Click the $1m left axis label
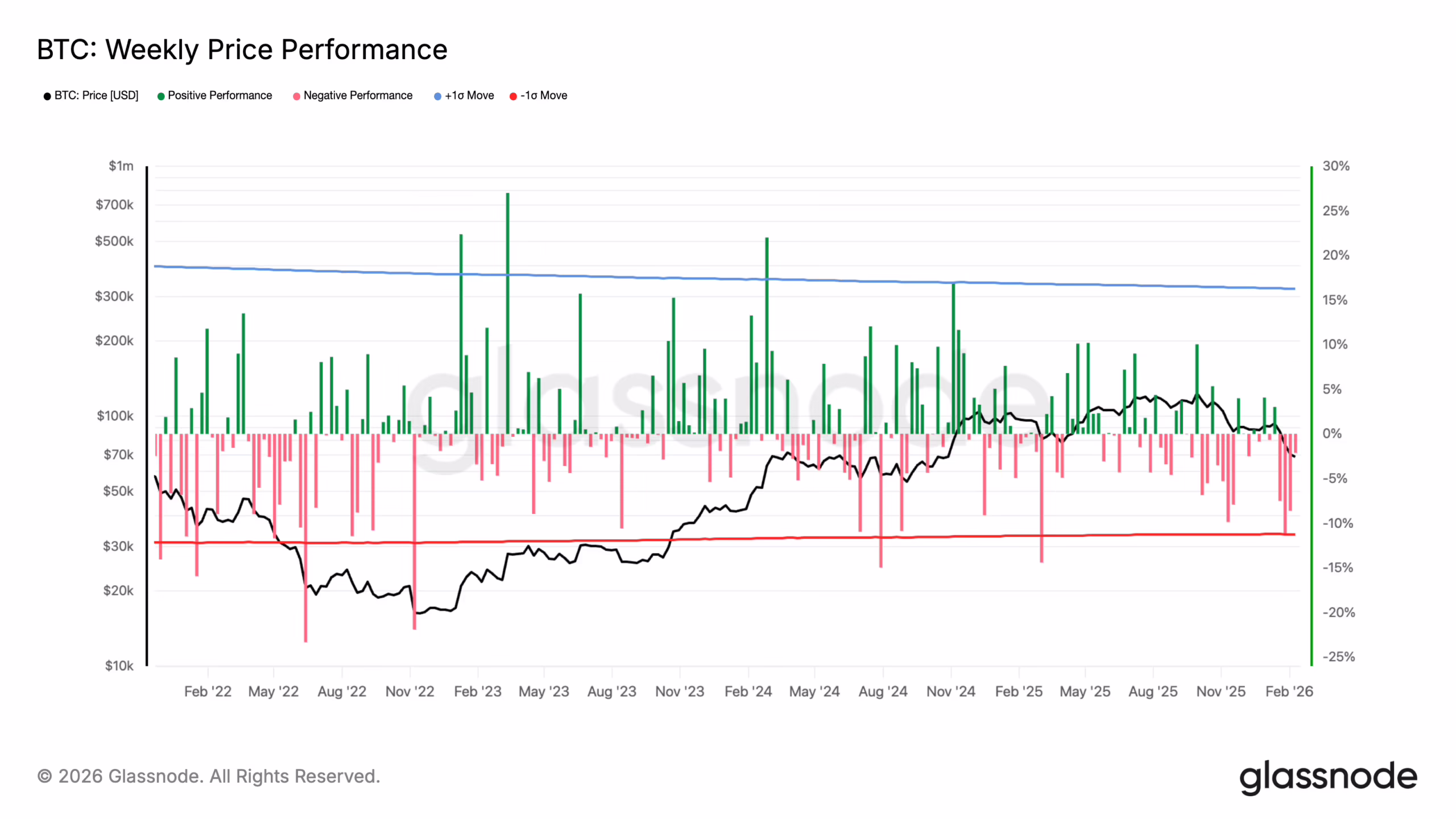This screenshot has height=819, width=1456. click(x=121, y=166)
